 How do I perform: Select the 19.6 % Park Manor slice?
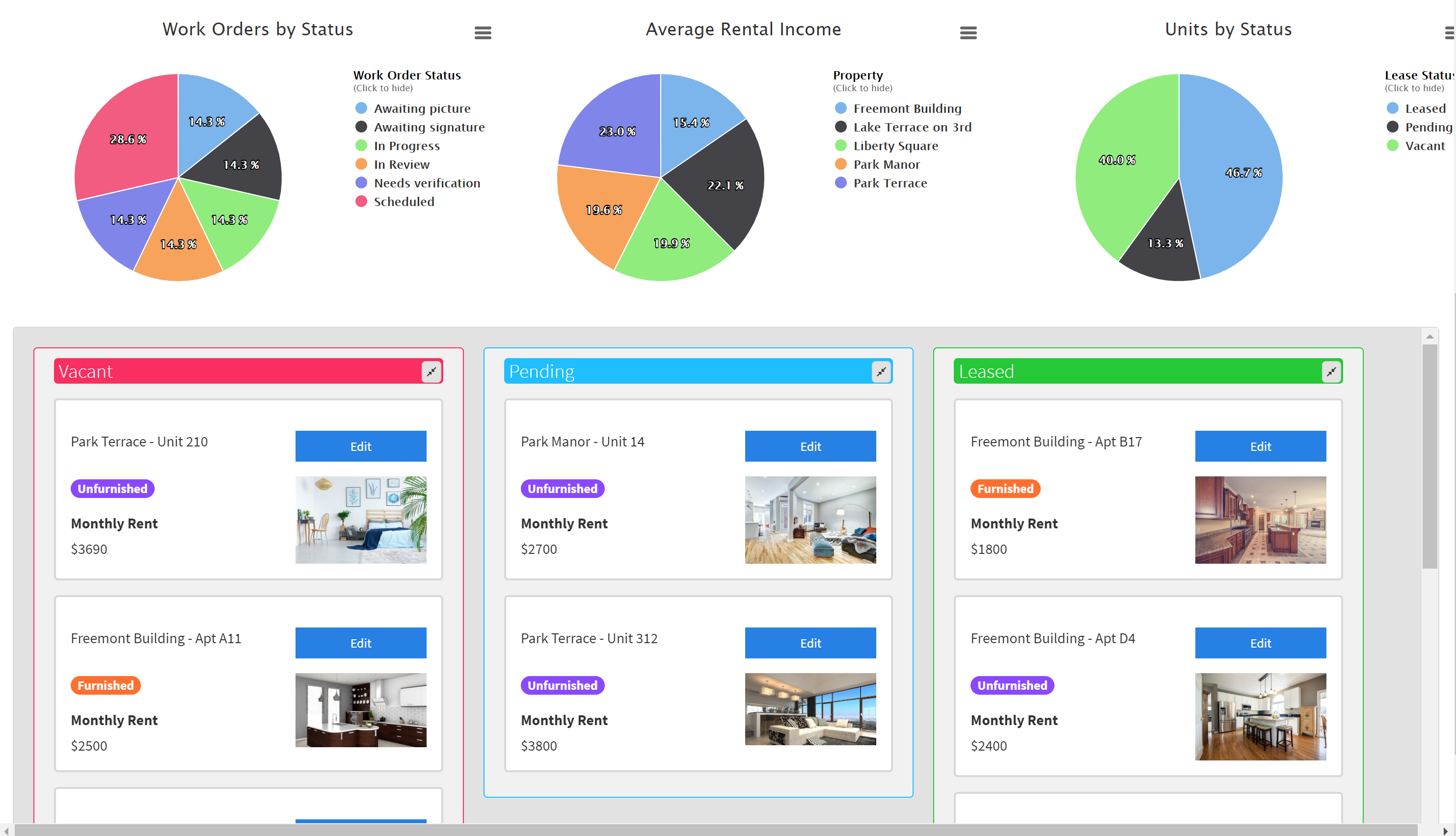[x=603, y=209]
